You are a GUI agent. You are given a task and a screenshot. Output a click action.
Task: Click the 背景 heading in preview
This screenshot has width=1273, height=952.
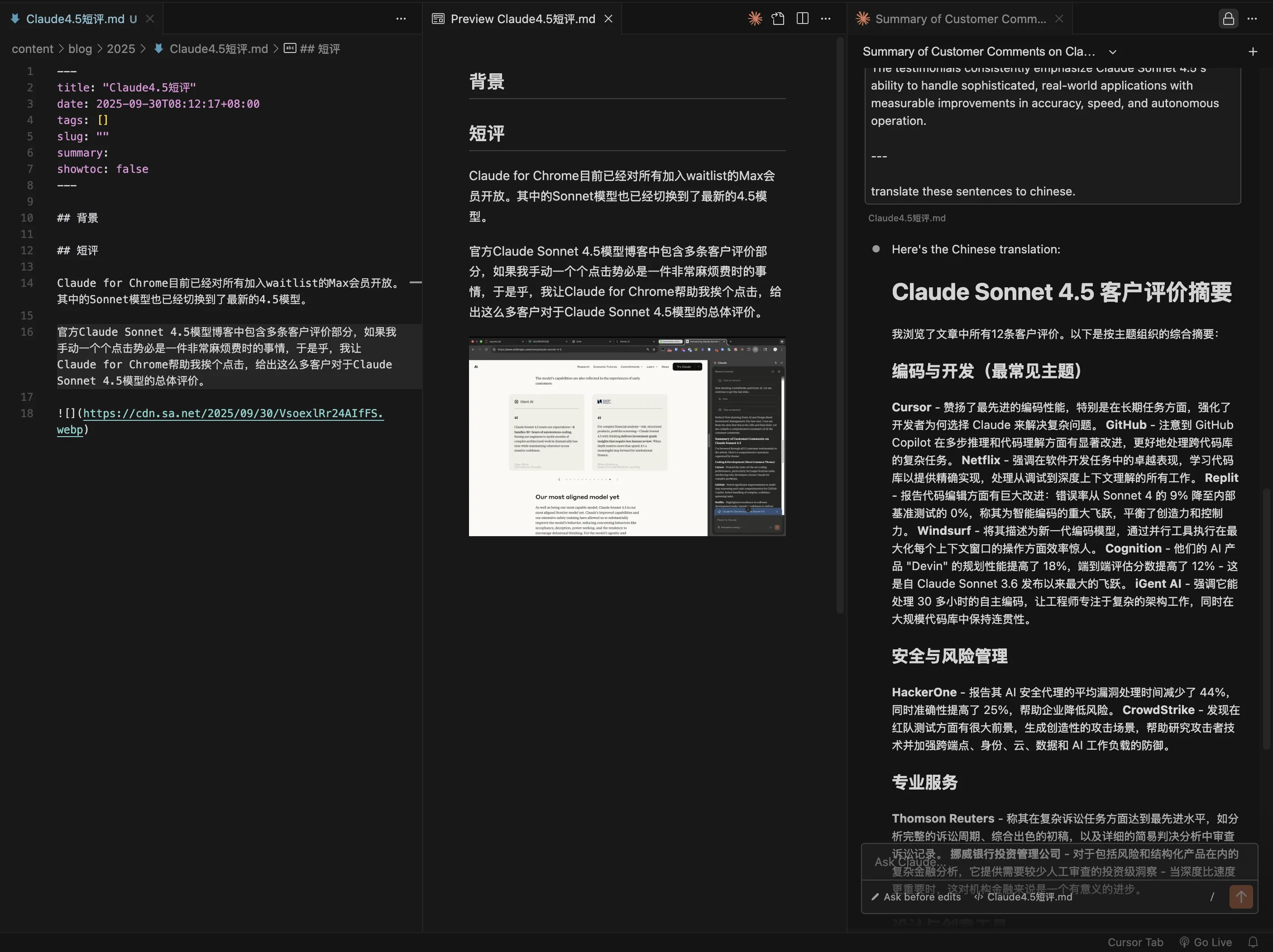pos(487,82)
